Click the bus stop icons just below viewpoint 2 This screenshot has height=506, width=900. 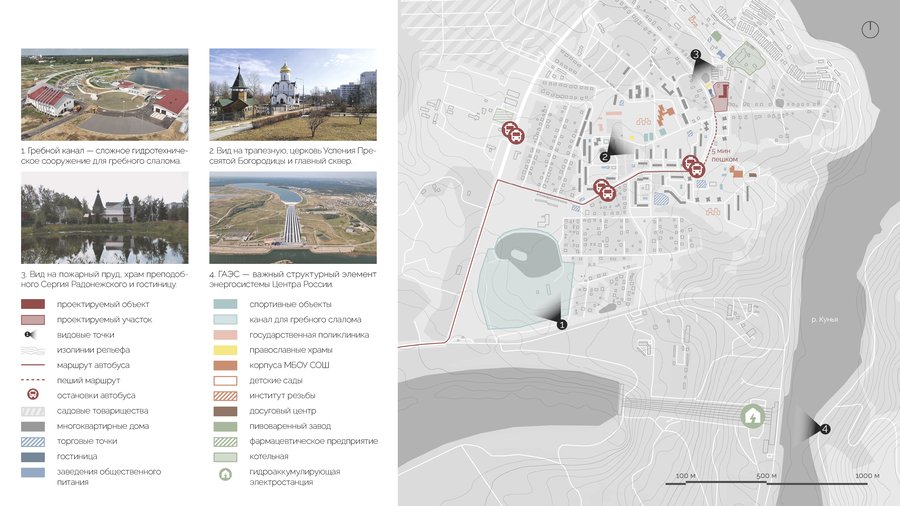coord(604,190)
